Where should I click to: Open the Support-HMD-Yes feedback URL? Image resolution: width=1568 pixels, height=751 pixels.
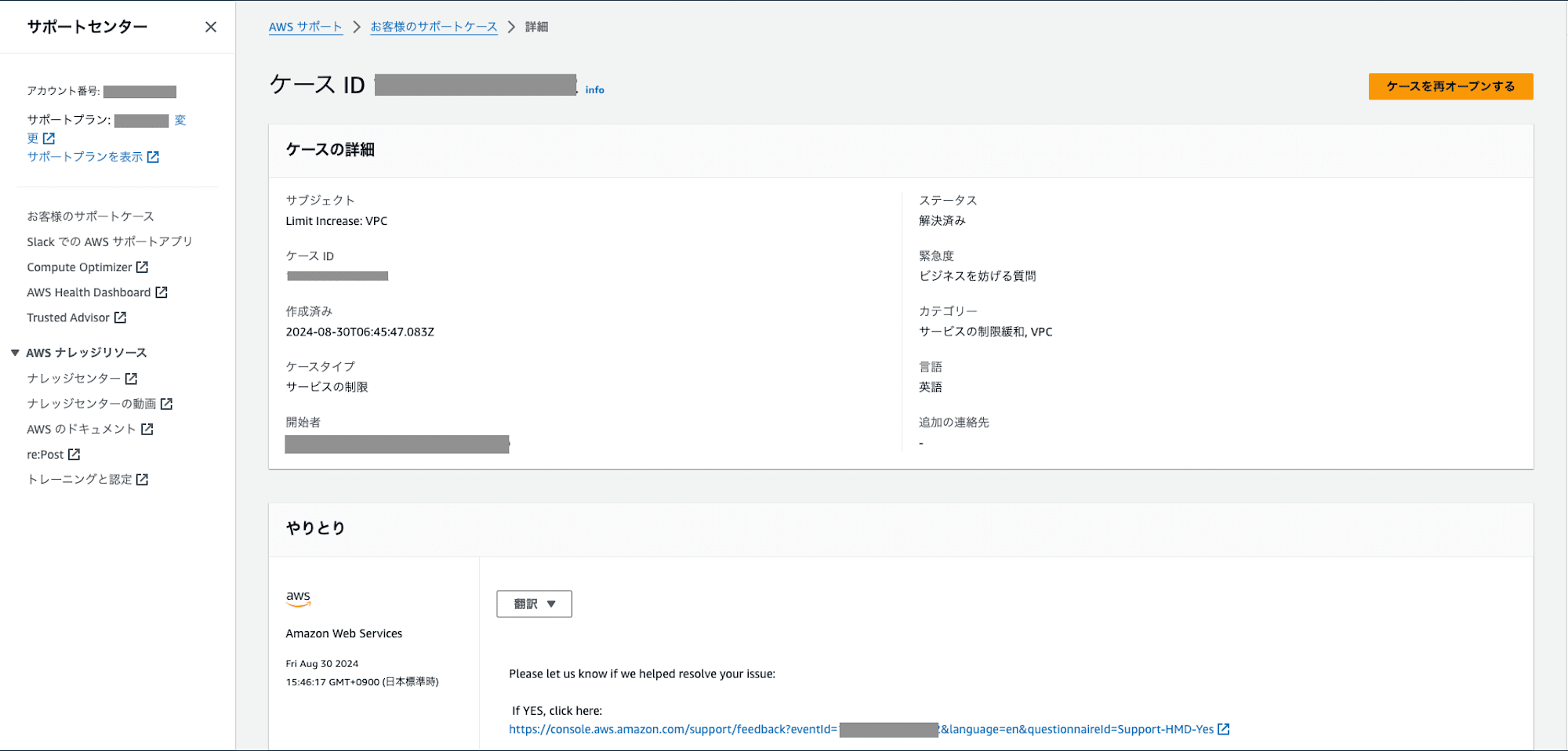(x=861, y=729)
